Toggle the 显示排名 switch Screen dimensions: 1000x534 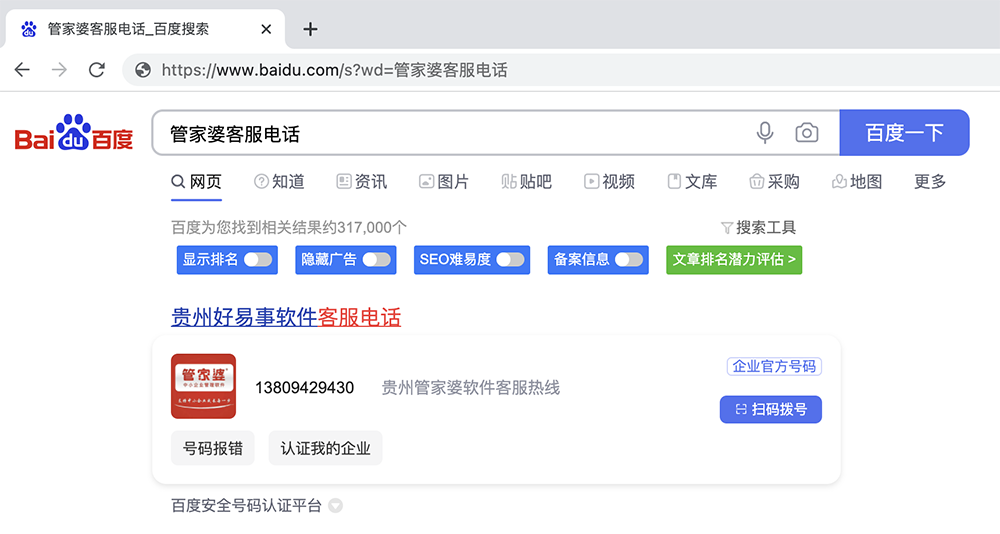[258, 260]
